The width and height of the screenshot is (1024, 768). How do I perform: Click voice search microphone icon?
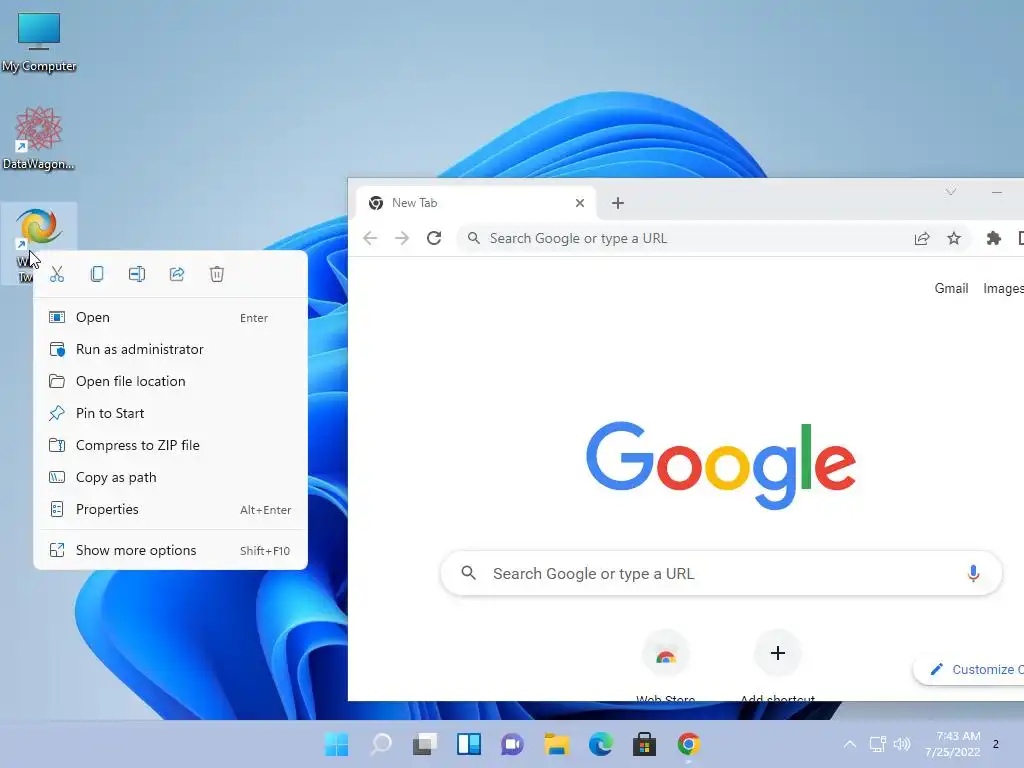coord(973,573)
